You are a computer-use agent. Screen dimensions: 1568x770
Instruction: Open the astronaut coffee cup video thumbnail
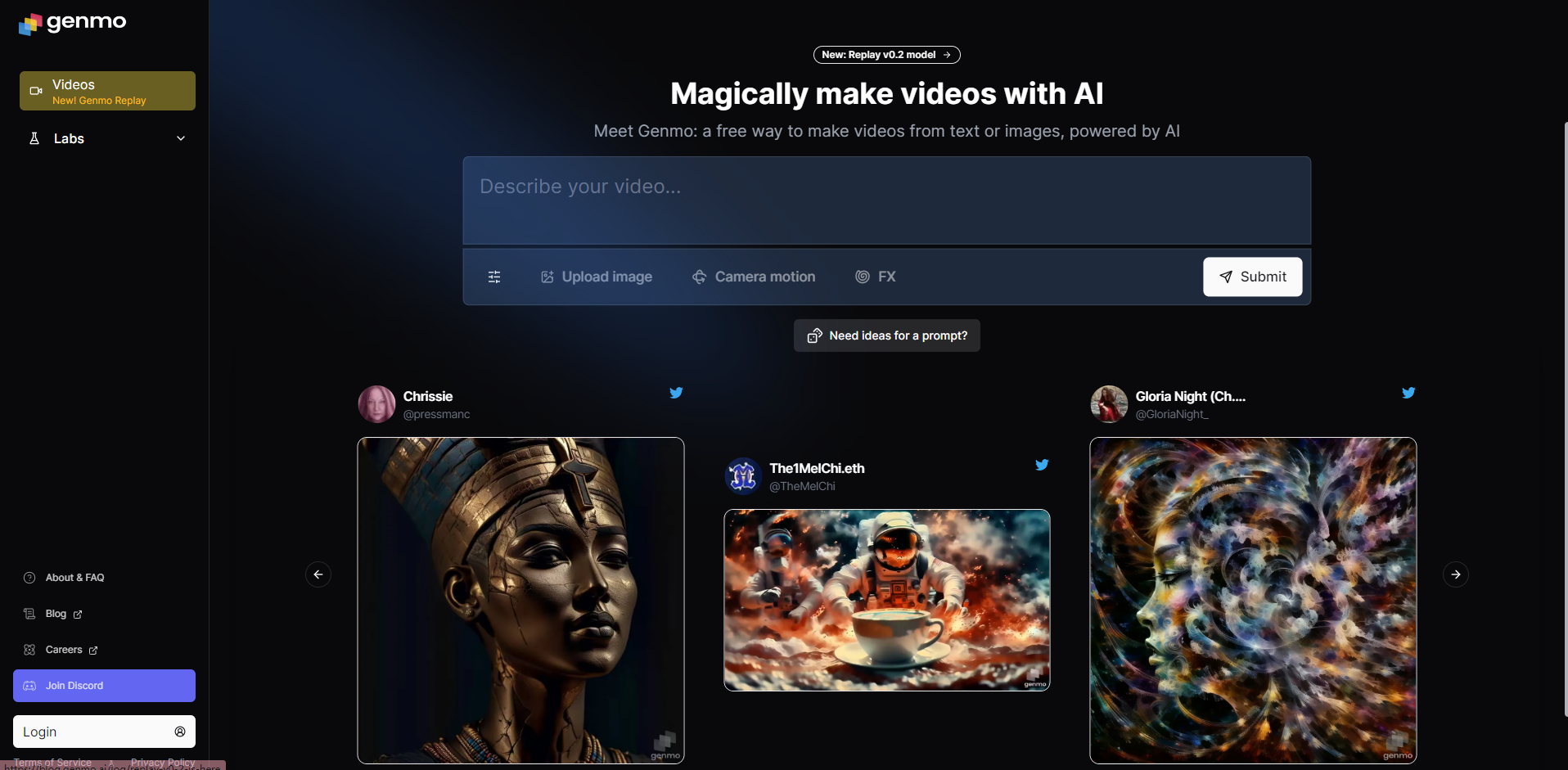click(x=886, y=600)
